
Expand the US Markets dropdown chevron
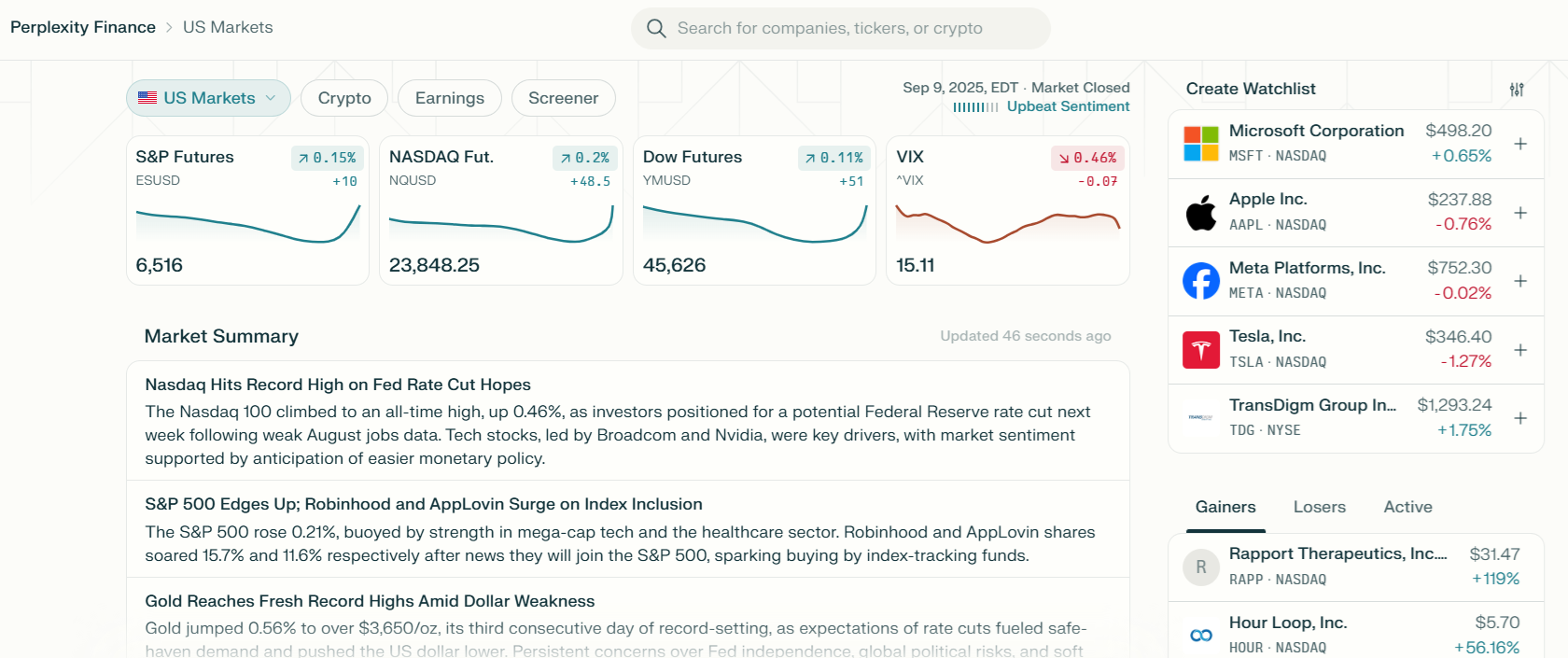tap(271, 98)
